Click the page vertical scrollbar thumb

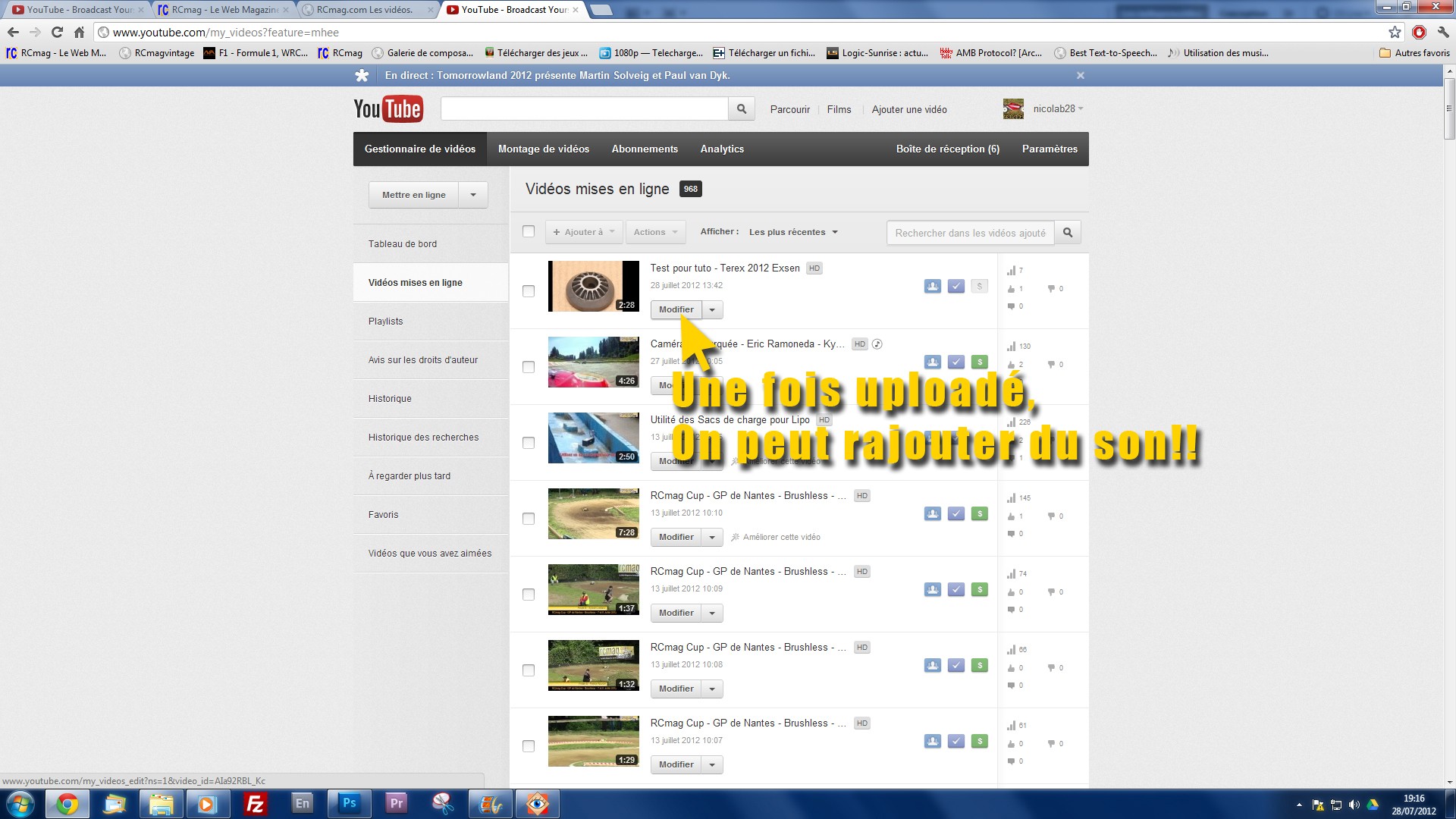(1449, 108)
